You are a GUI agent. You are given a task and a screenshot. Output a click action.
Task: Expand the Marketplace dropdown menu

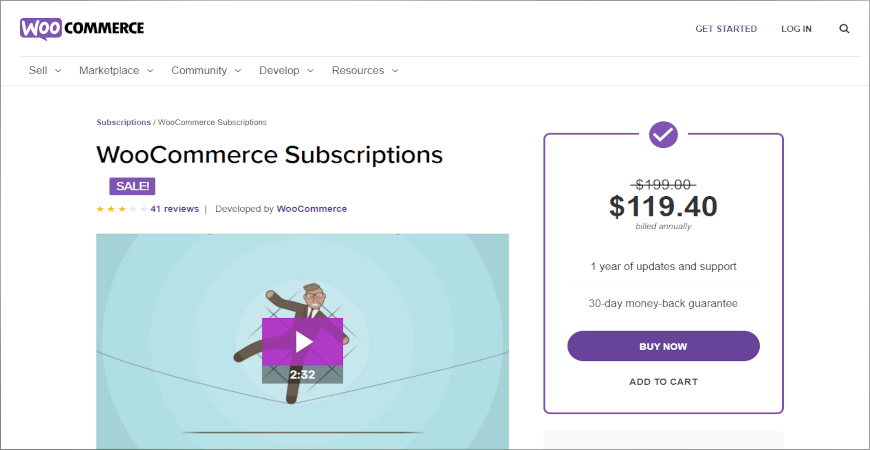pos(116,71)
